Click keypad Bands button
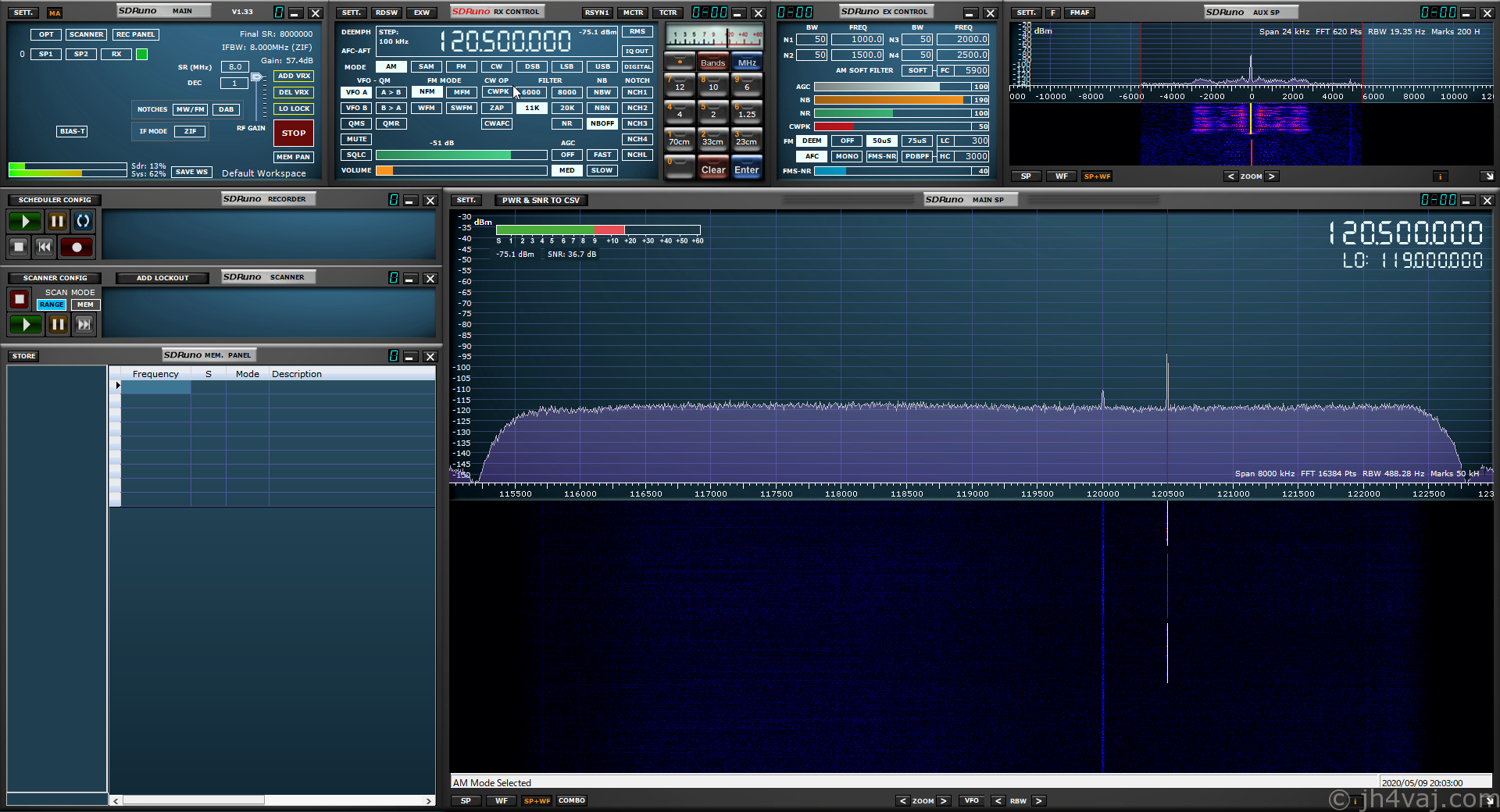Viewport: 1500px width, 812px height. pyautogui.click(x=712, y=62)
